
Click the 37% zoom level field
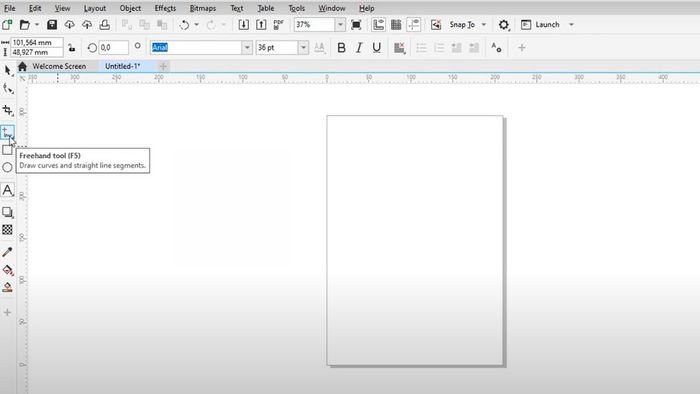(x=315, y=25)
